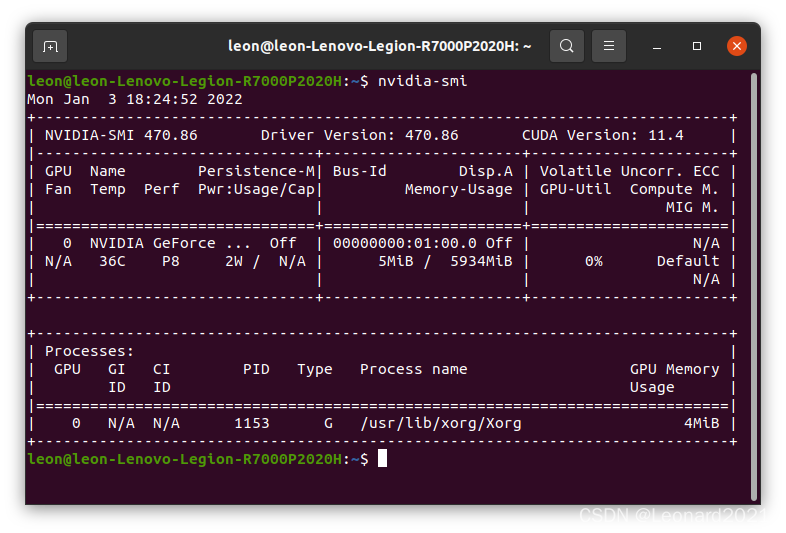
Task: Click the GPU Memory column header
Action: (675, 370)
